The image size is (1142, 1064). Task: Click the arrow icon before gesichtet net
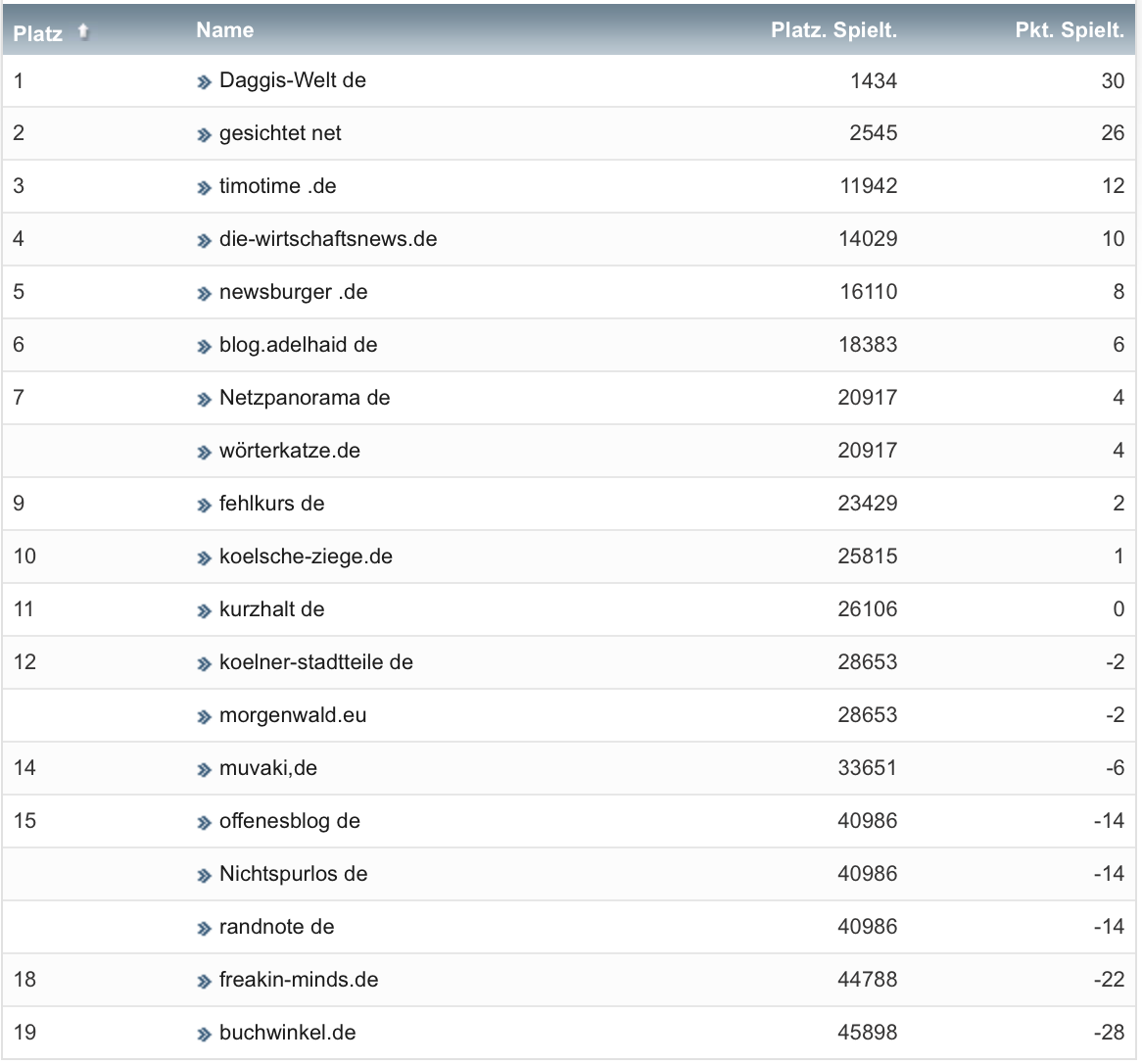tap(204, 135)
